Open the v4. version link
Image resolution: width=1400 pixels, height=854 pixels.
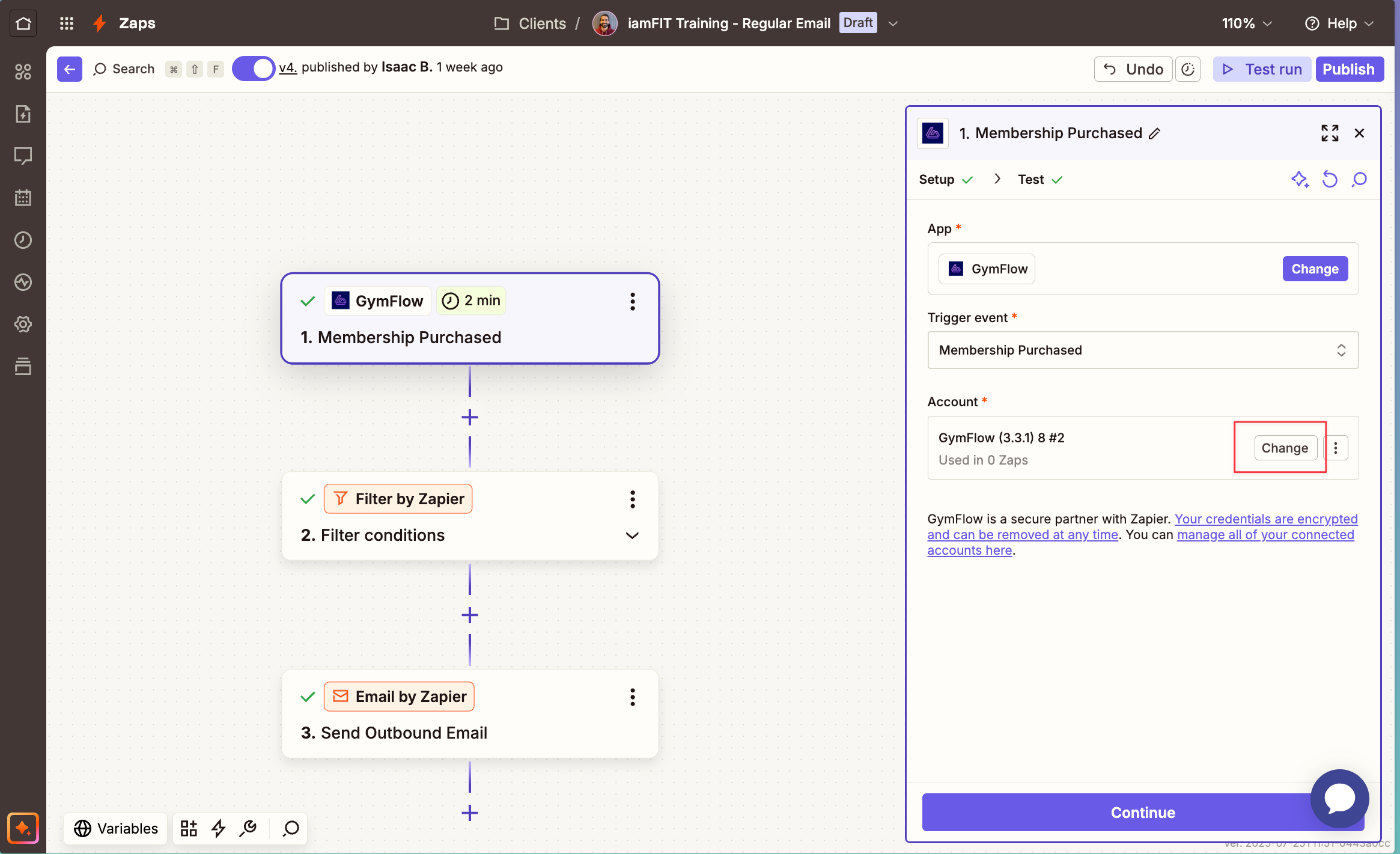[288, 67]
